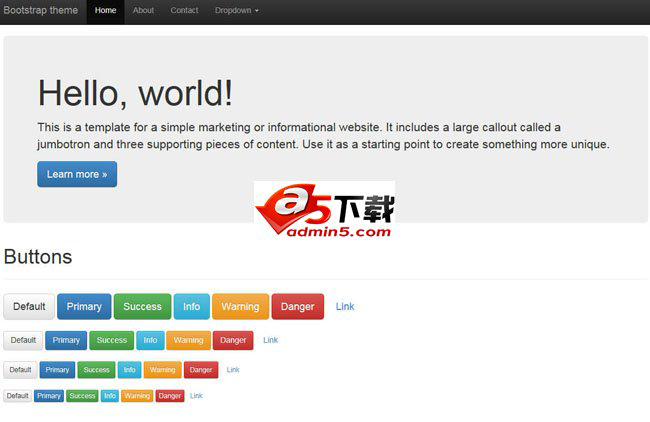650x422 pixels.
Task: Go to the Contact navbar item
Action: 184,12
